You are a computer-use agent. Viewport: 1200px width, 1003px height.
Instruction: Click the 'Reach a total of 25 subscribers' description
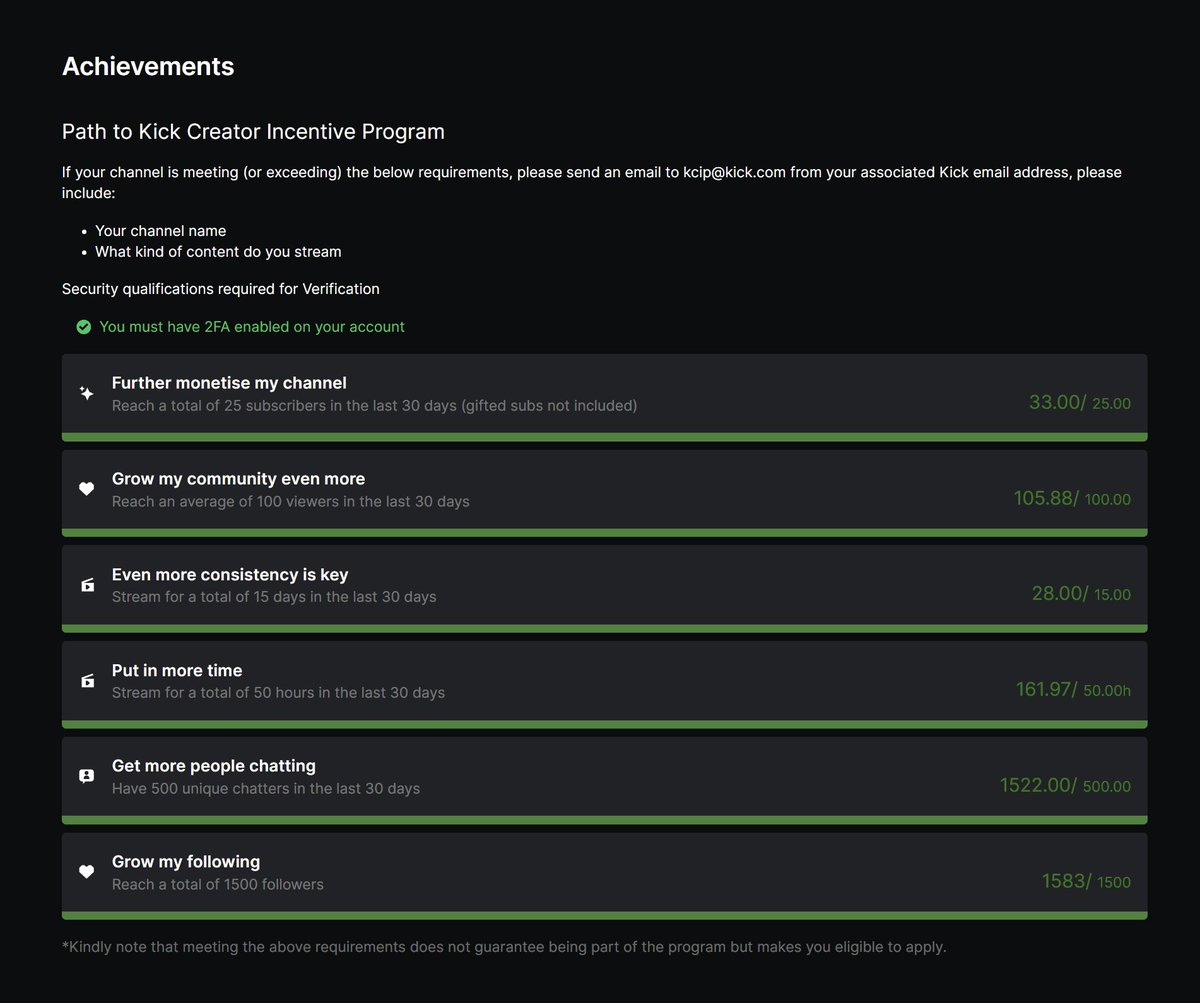pos(374,406)
